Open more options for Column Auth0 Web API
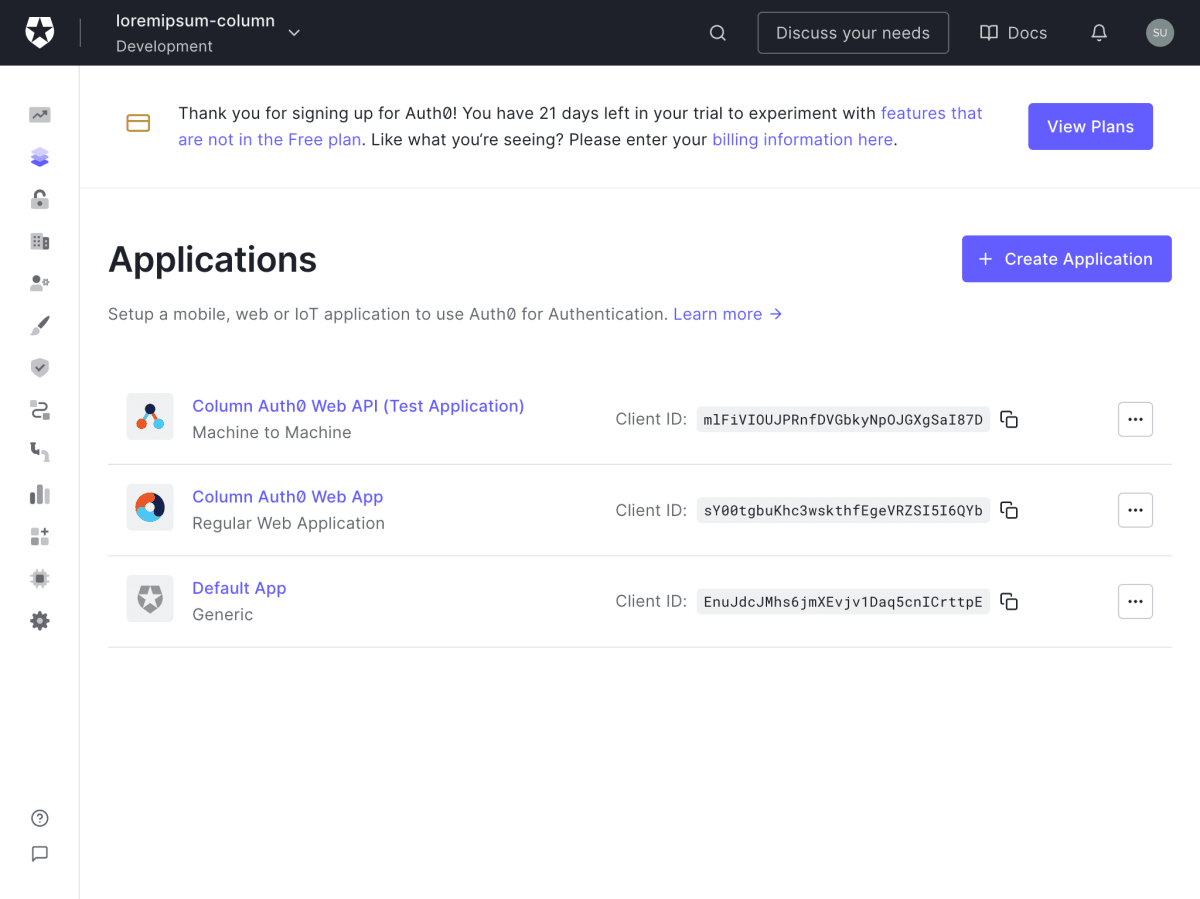 (1135, 419)
